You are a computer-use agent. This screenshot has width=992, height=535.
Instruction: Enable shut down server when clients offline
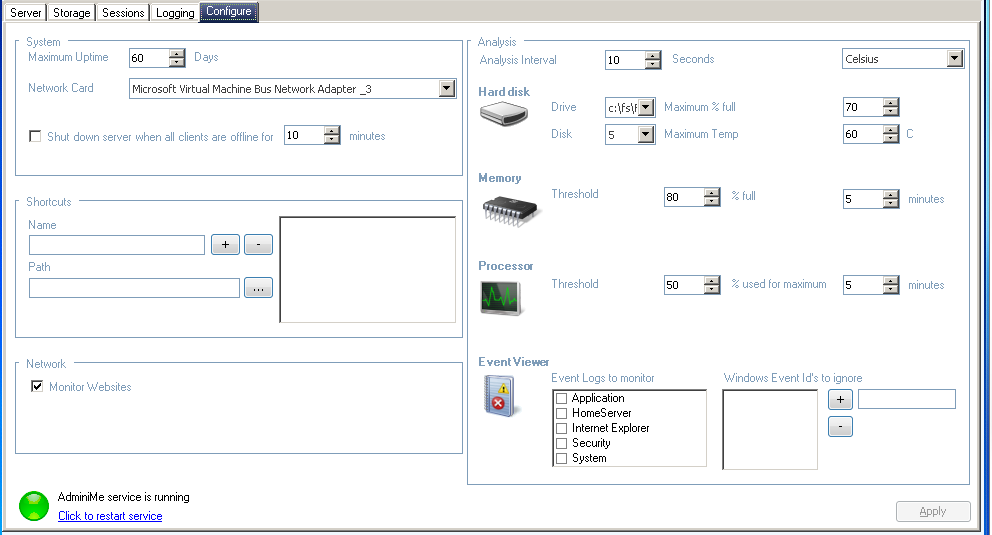click(35, 136)
